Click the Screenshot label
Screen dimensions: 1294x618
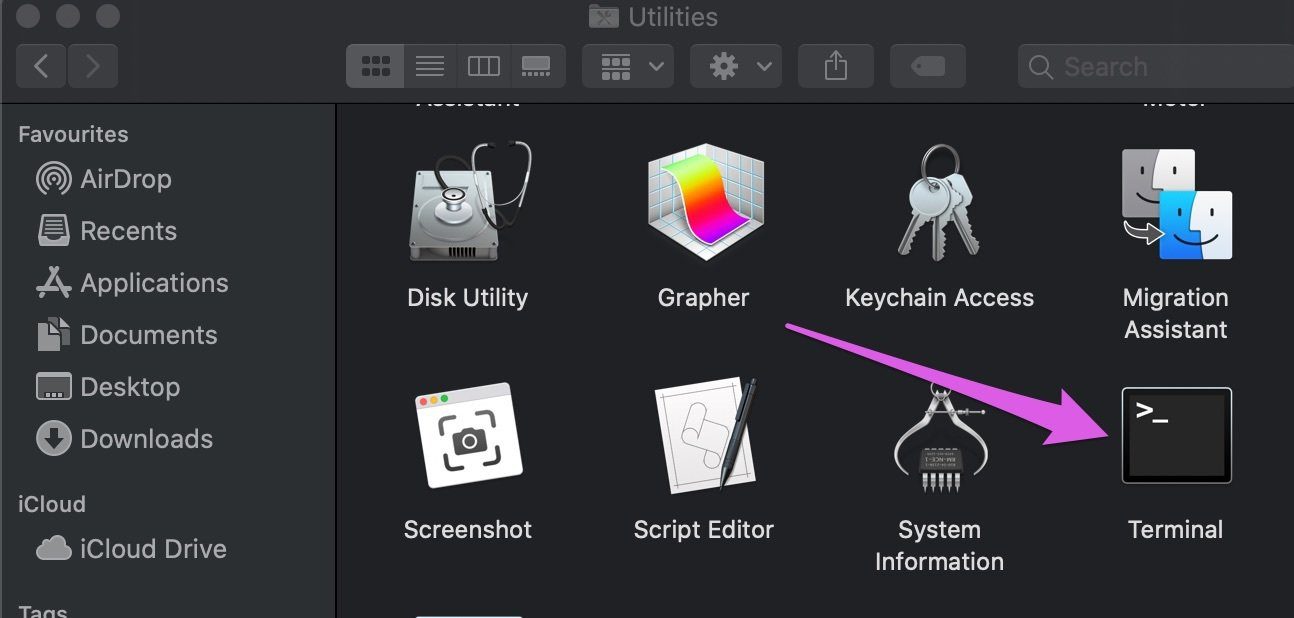click(468, 530)
